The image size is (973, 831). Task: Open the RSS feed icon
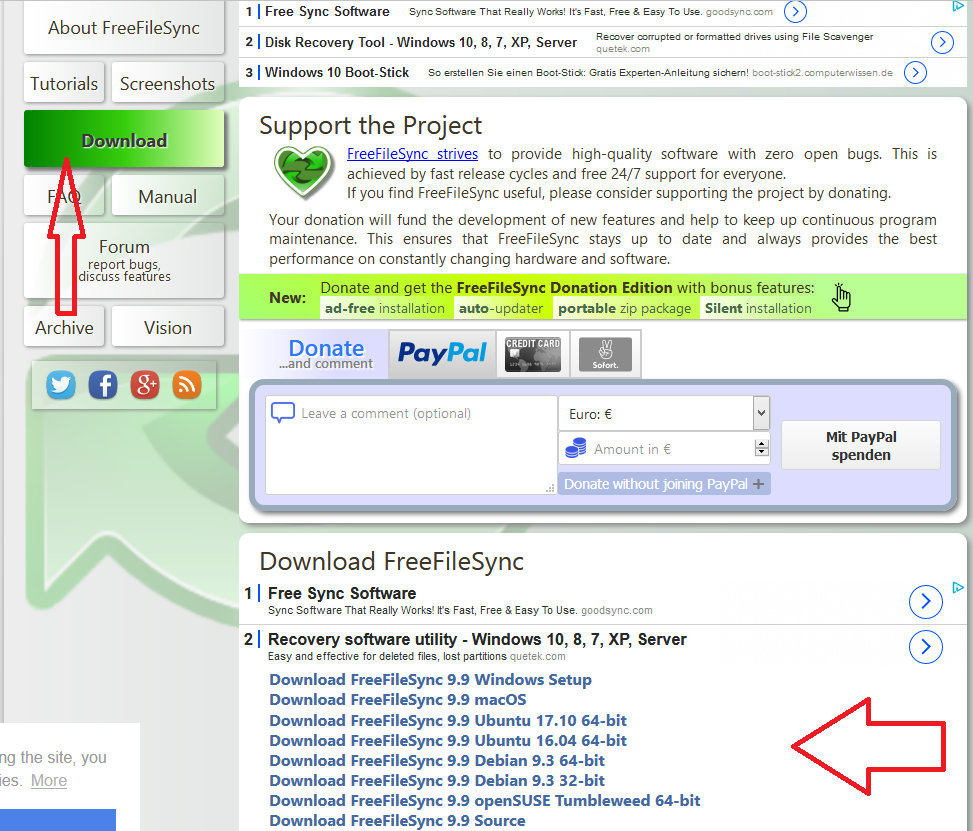point(187,384)
